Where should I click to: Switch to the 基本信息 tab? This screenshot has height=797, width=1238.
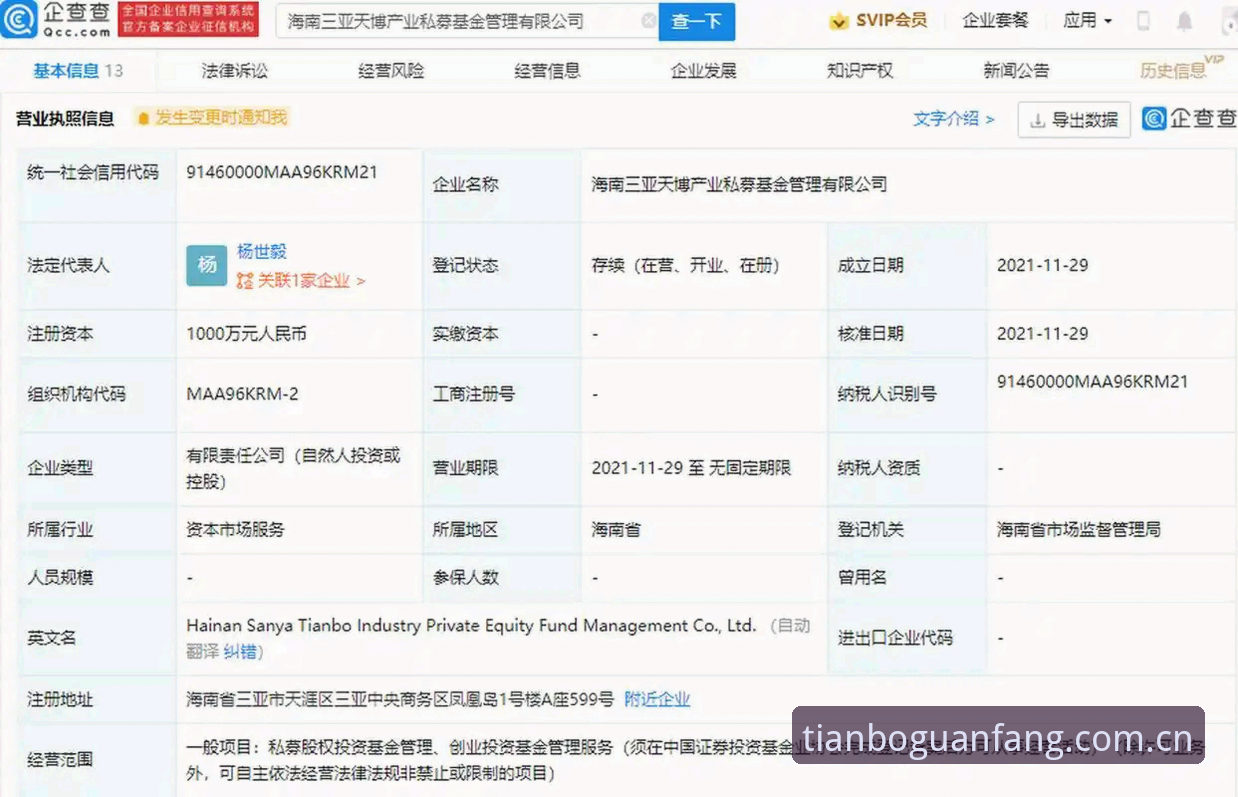(x=78, y=71)
